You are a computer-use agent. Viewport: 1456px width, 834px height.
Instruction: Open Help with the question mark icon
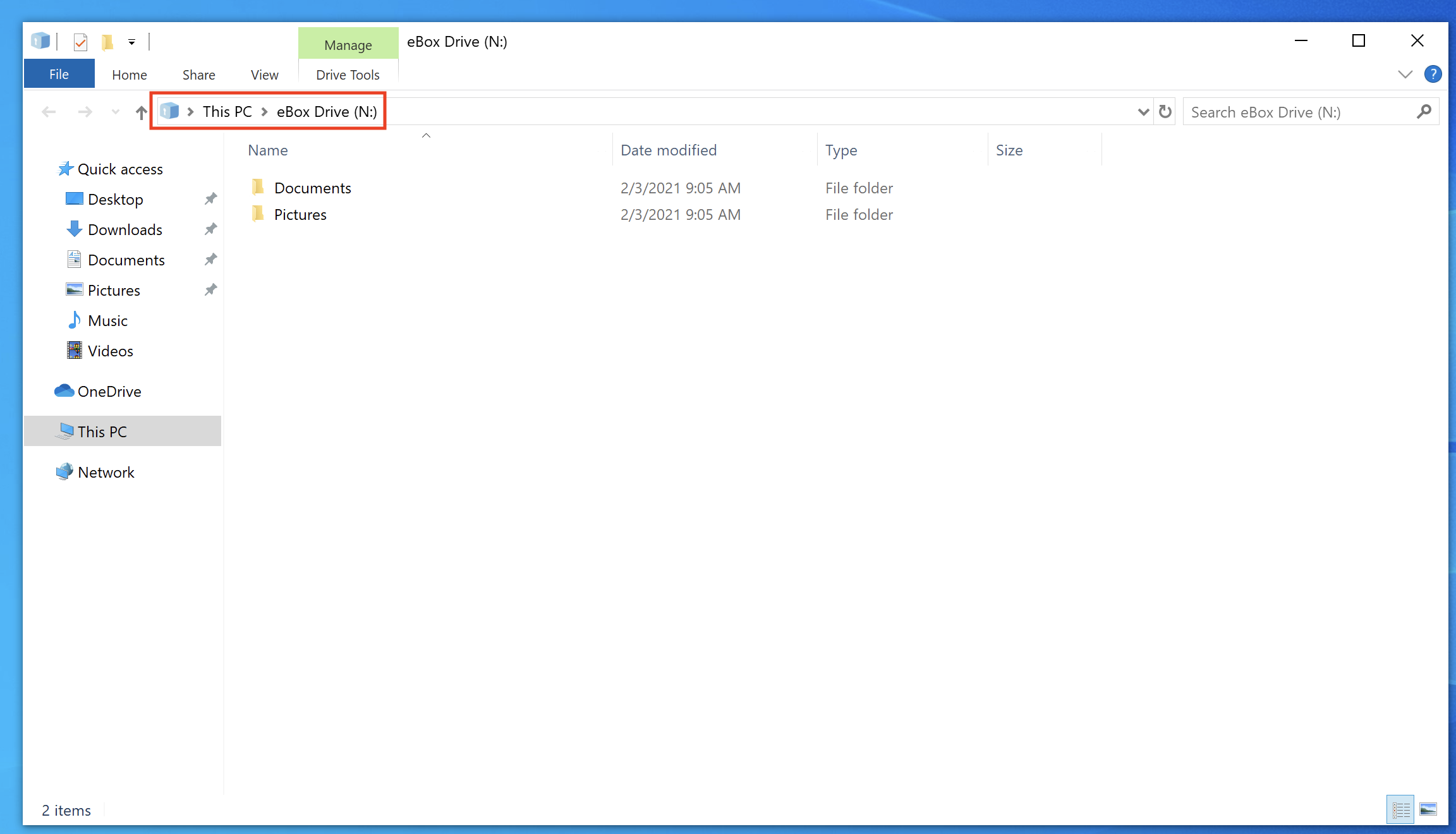[1433, 75]
